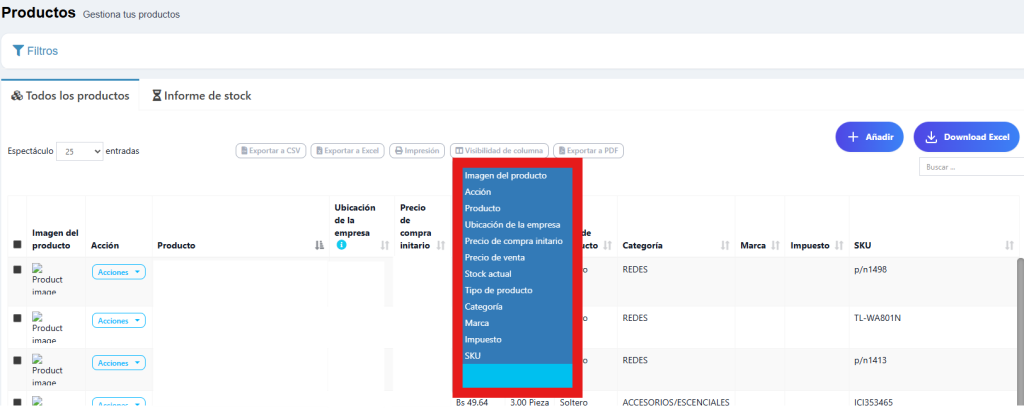Sort by the Producto column sort icon
Image resolution: width=1024 pixels, height=408 pixels.
(x=319, y=245)
